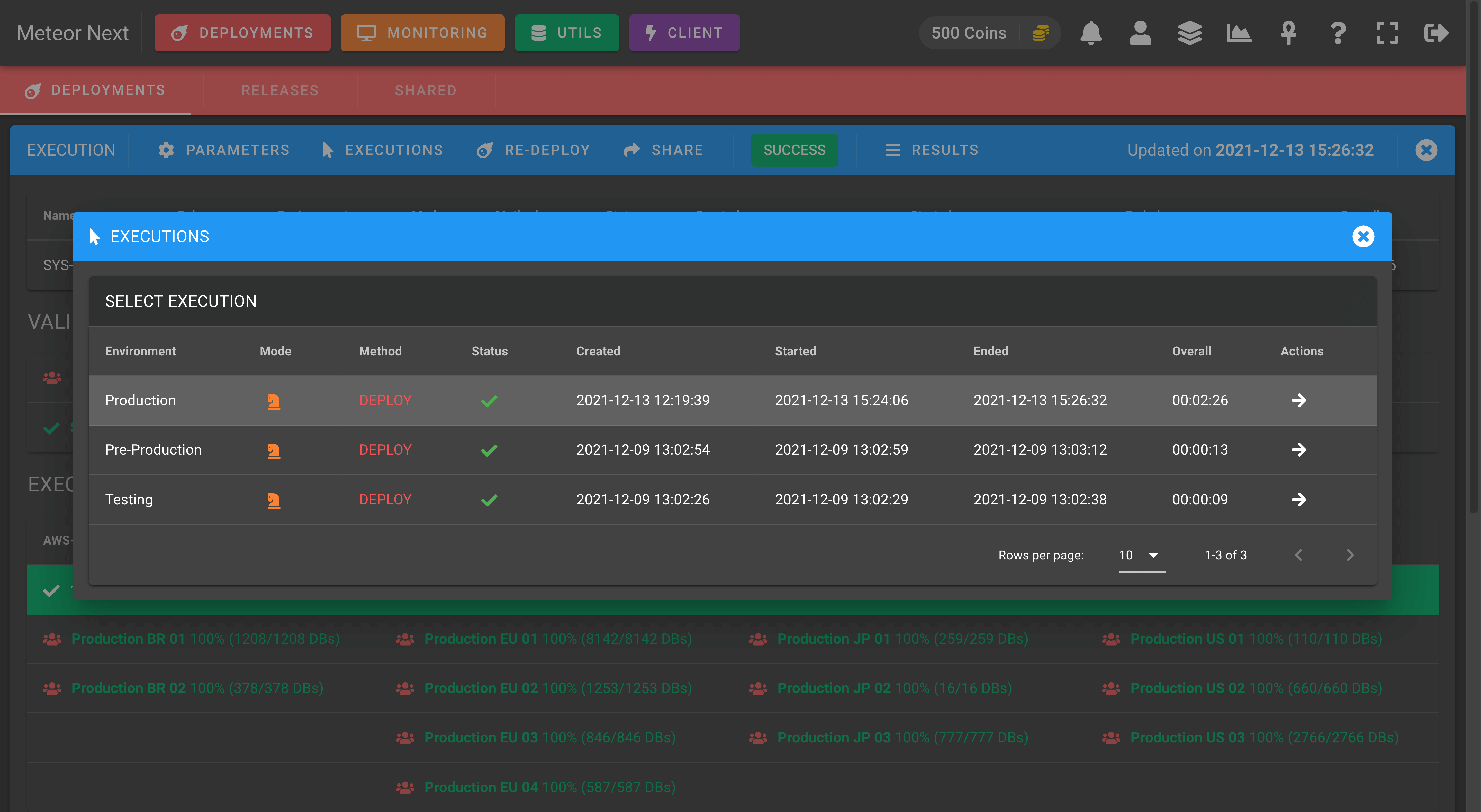Open the Testing execution arrow
The image size is (1481, 812).
click(x=1299, y=499)
